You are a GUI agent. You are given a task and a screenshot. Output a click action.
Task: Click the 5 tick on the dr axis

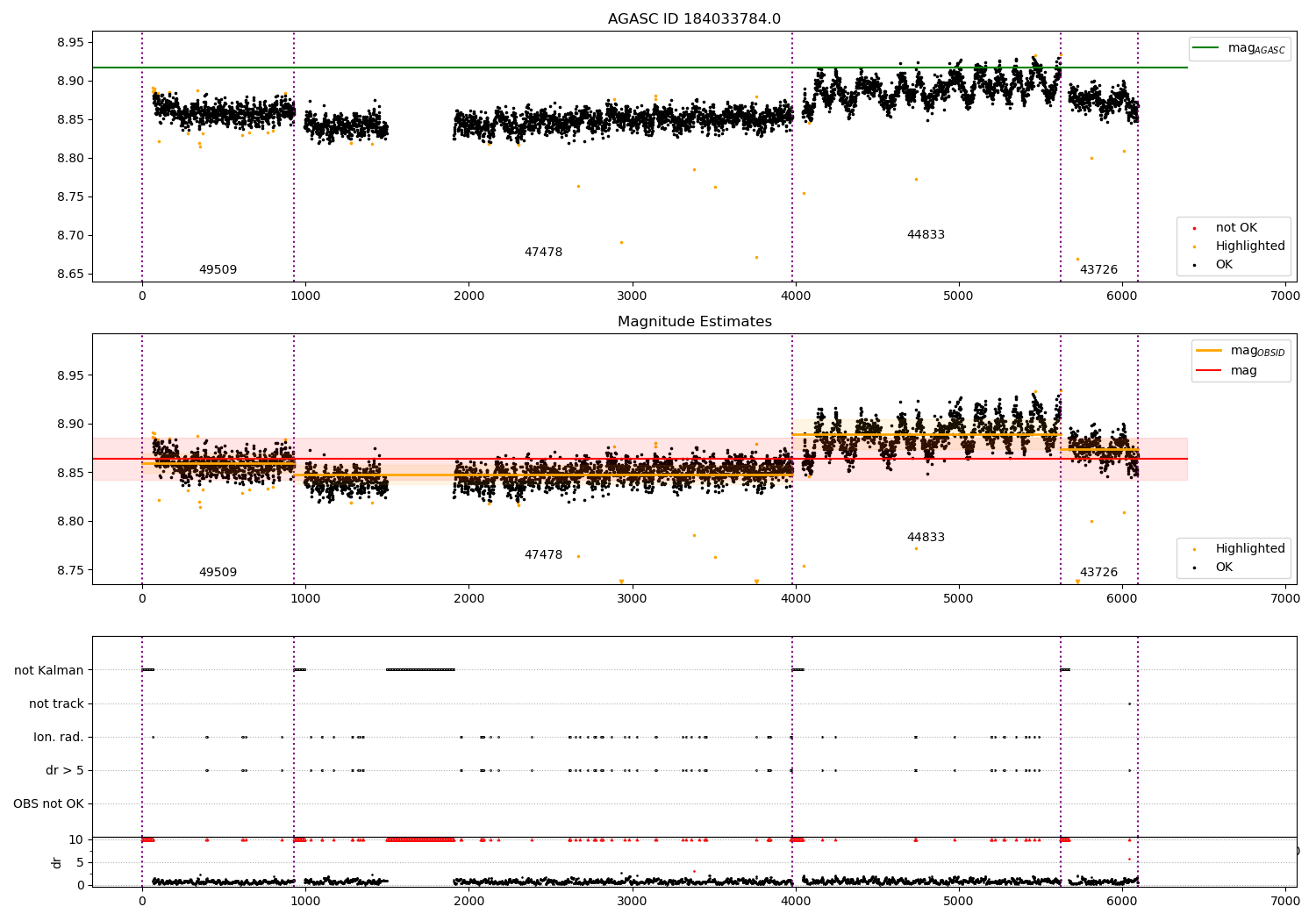point(80,863)
